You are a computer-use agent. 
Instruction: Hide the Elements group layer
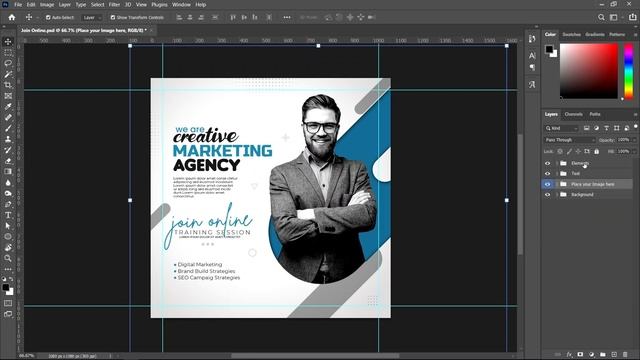click(x=547, y=163)
